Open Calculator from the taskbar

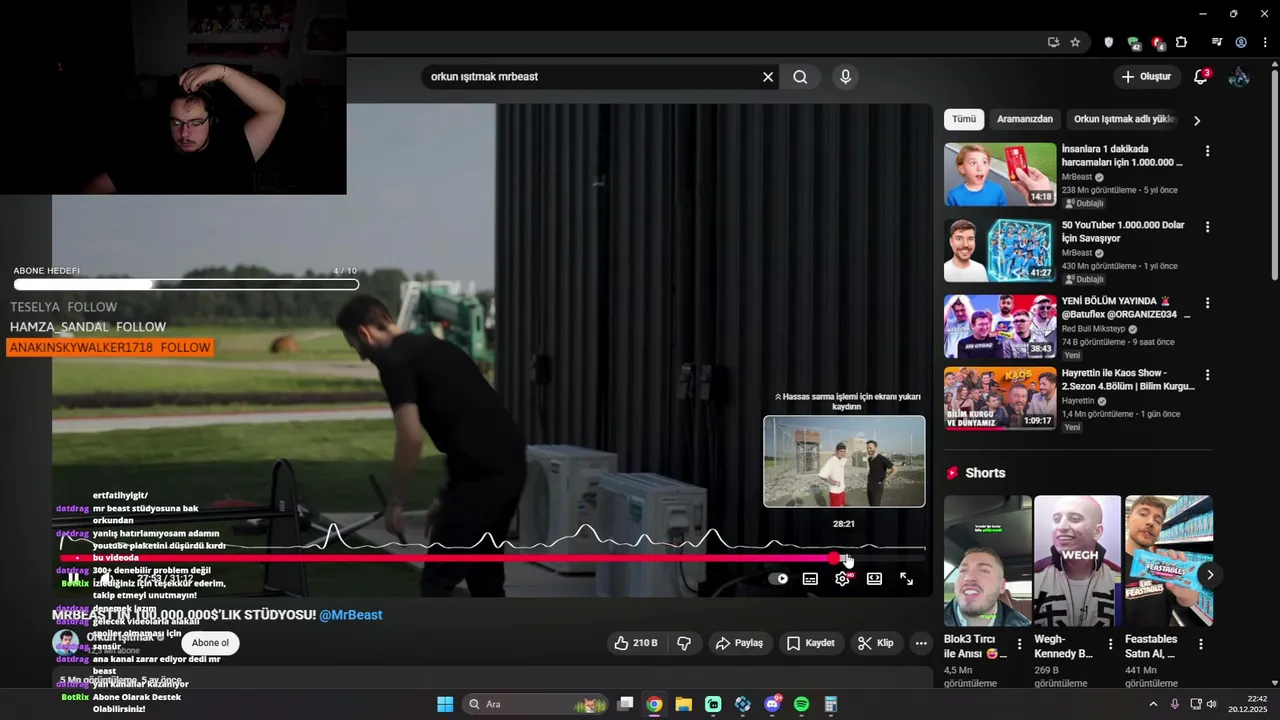pos(831,704)
